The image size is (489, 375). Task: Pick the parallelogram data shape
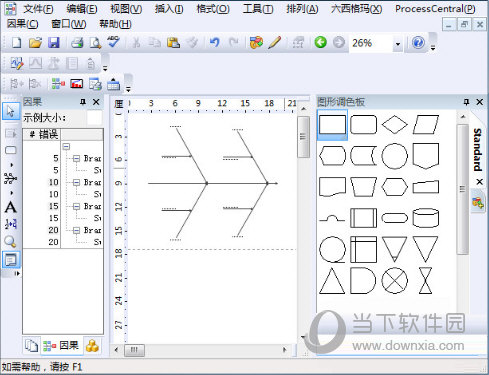426,125
